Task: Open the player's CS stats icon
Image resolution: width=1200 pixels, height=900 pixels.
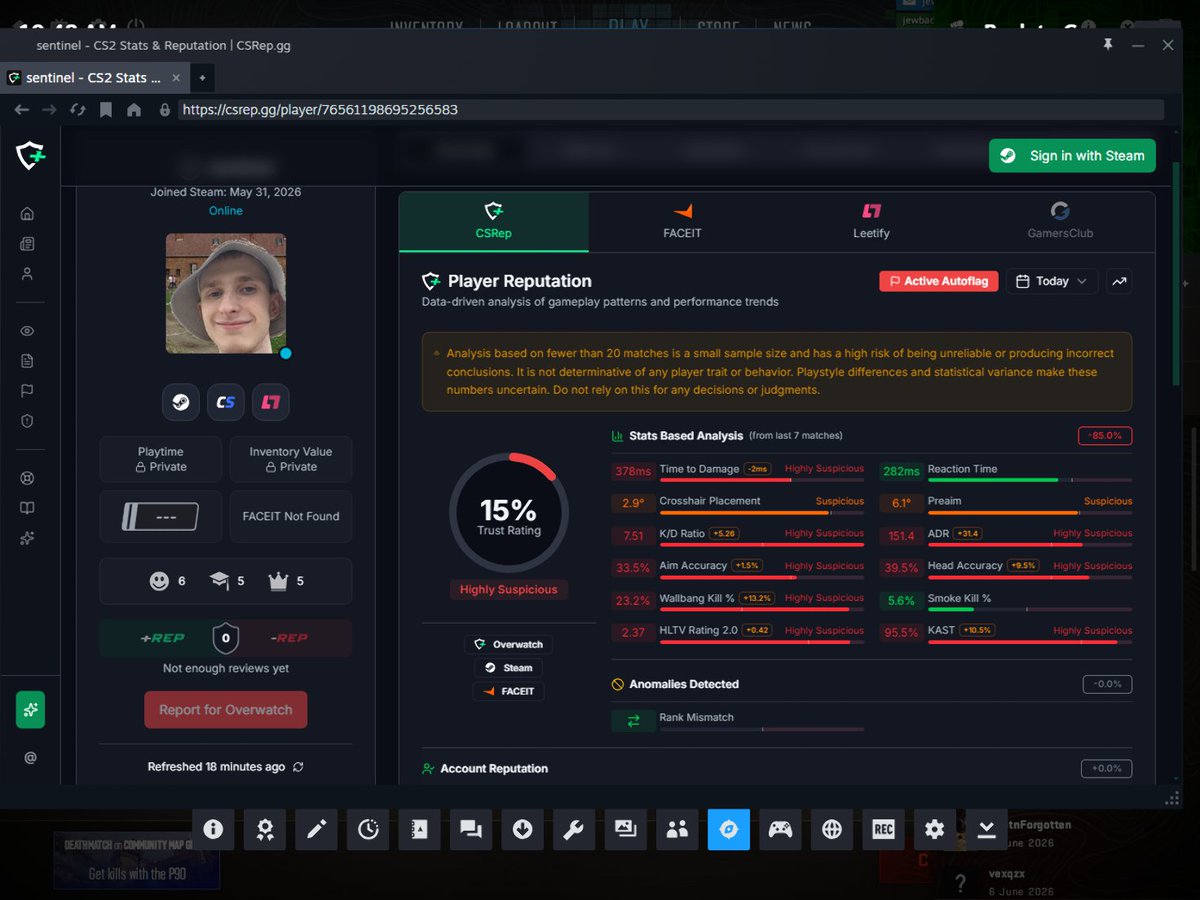Action: click(x=226, y=402)
